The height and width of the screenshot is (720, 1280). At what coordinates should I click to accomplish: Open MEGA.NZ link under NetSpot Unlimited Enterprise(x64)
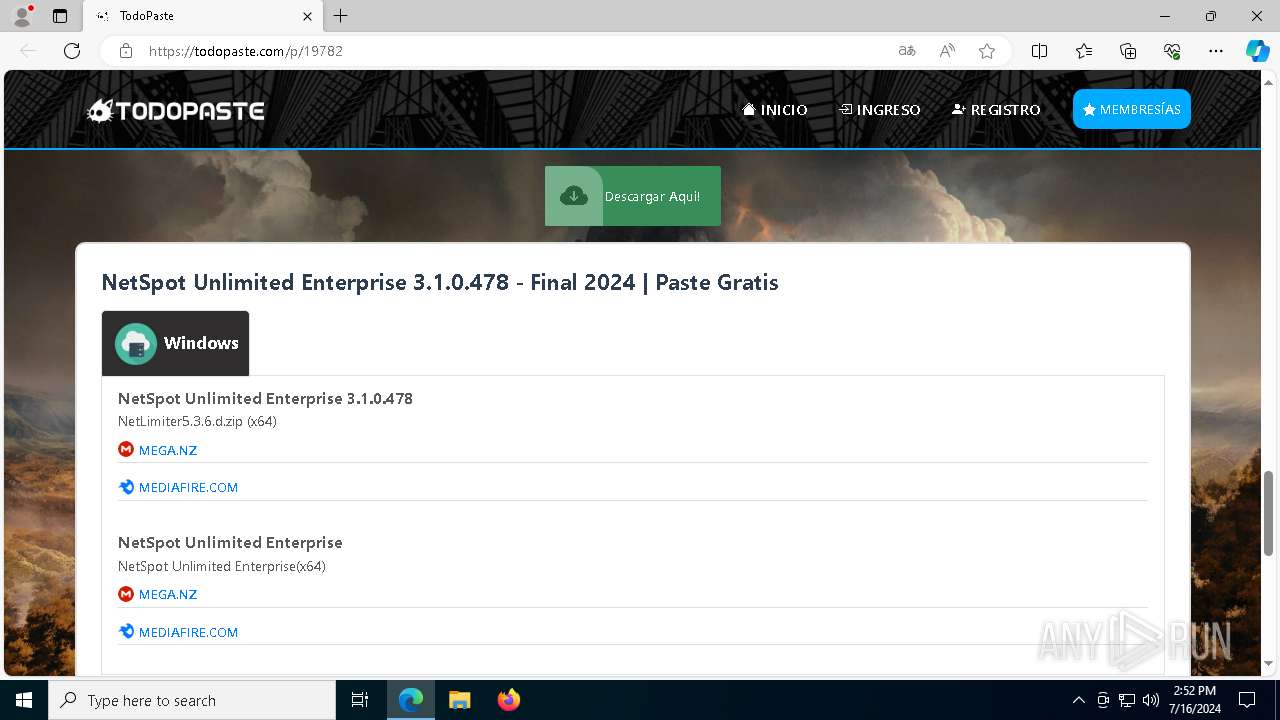[x=168, y=594]
